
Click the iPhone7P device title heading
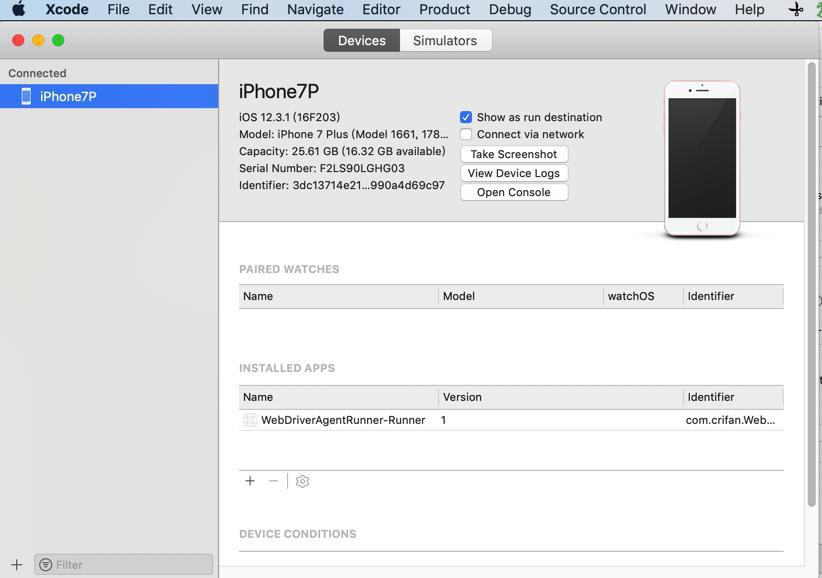tap(279, 92)
